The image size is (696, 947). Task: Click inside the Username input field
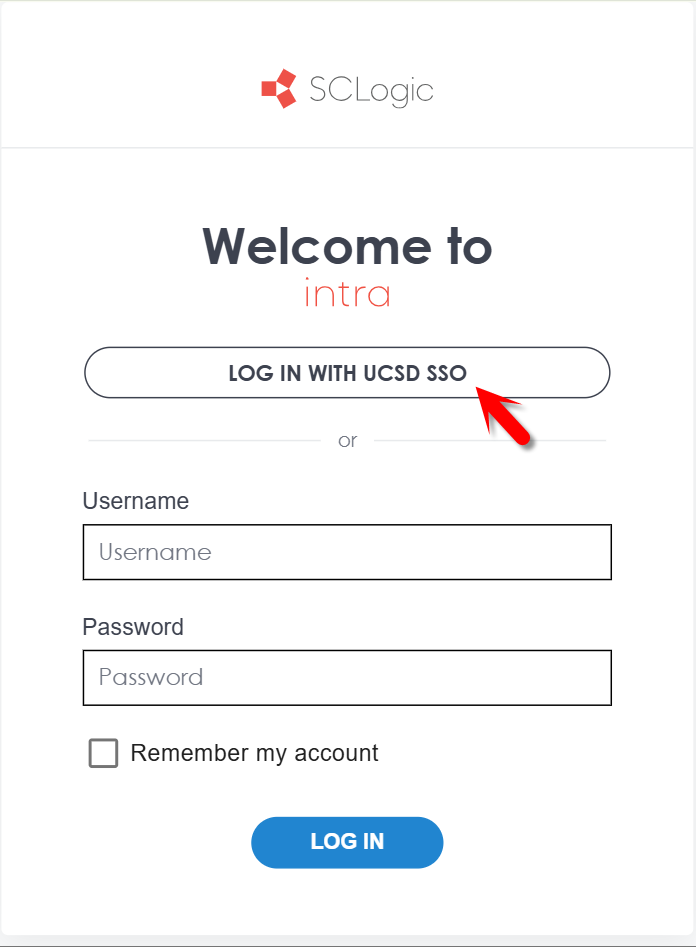(347, 552)
